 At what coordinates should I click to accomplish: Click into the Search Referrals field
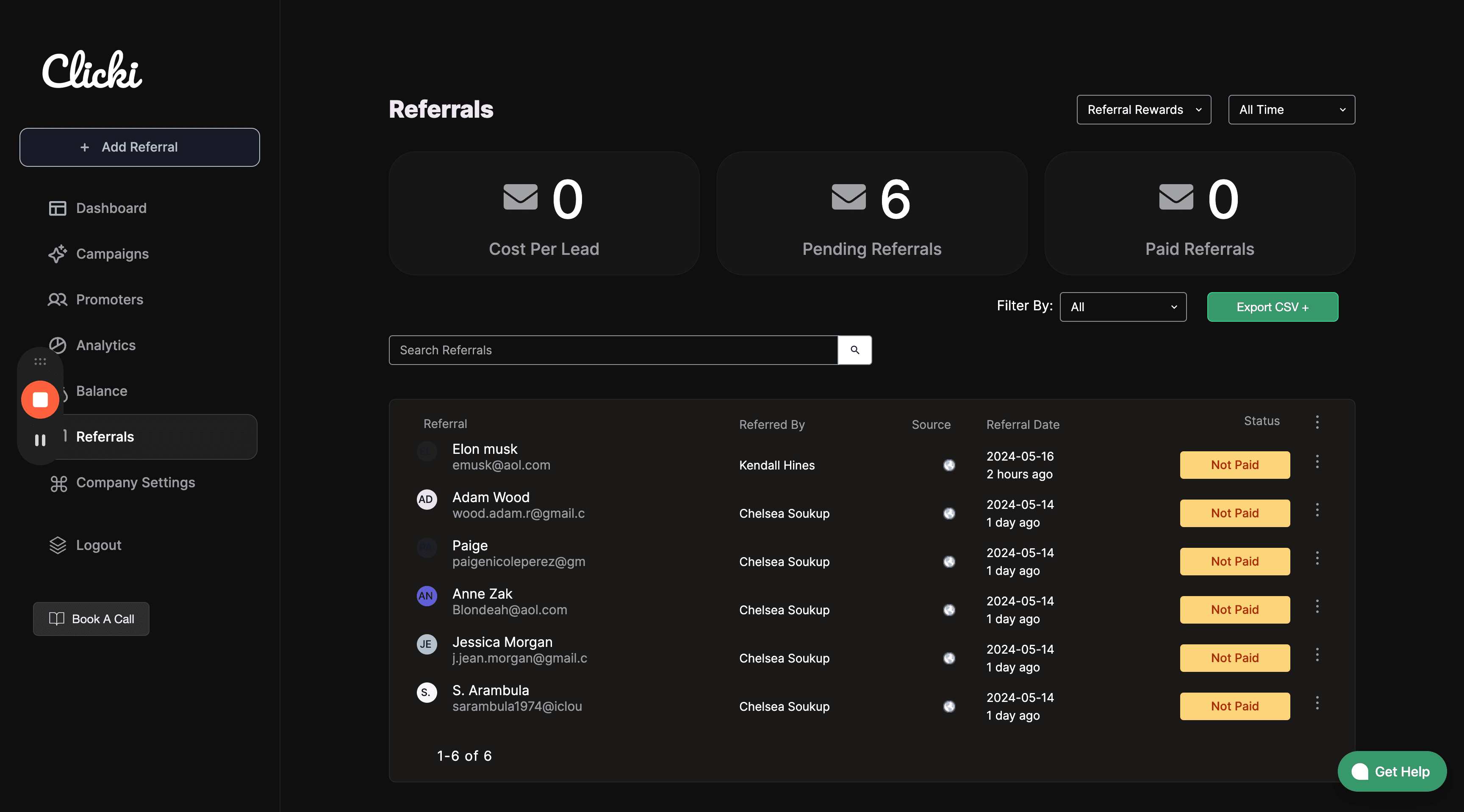pyautogui.click(x=613, y=350)
